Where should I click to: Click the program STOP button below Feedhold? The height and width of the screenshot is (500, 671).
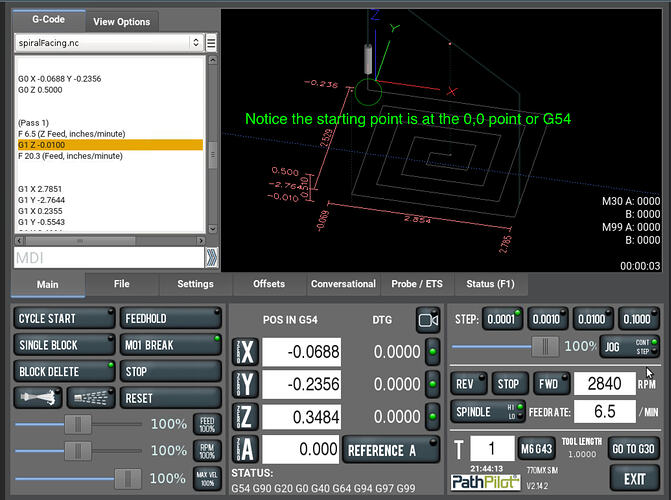click(171, 372)
